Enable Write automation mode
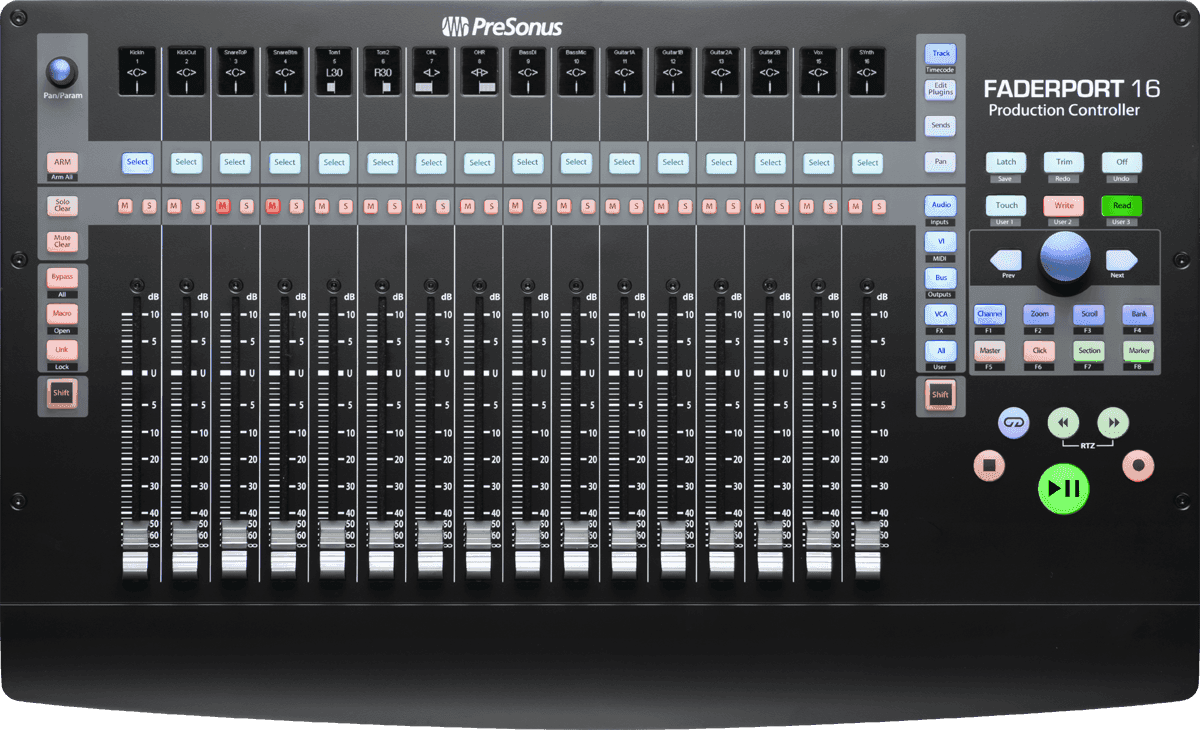This screenshot has height=730, width=1200. tap(1064, 205)
